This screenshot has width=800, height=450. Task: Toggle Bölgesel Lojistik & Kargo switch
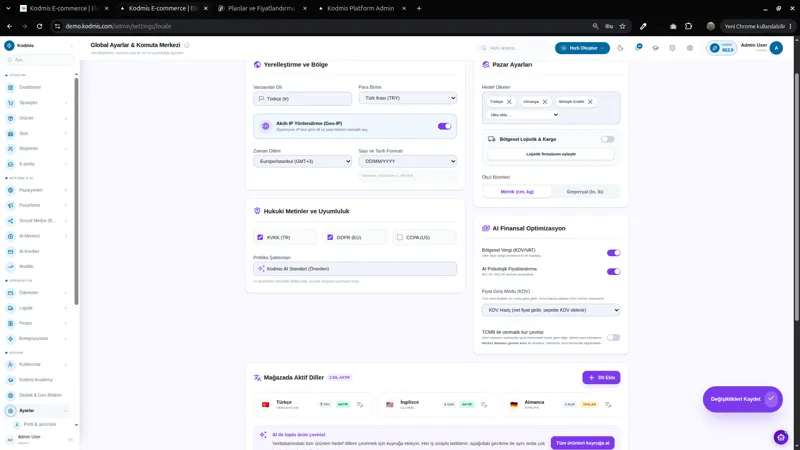pyautogui.click(x=607, y=139)
